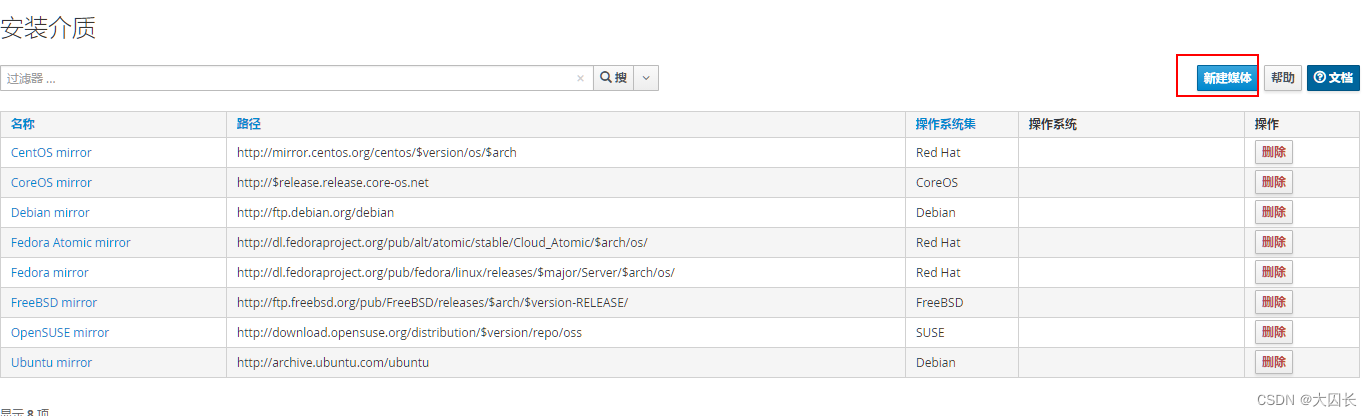
Task: Open the 文档 documentation button
Action: click(x=1333, y=78)
